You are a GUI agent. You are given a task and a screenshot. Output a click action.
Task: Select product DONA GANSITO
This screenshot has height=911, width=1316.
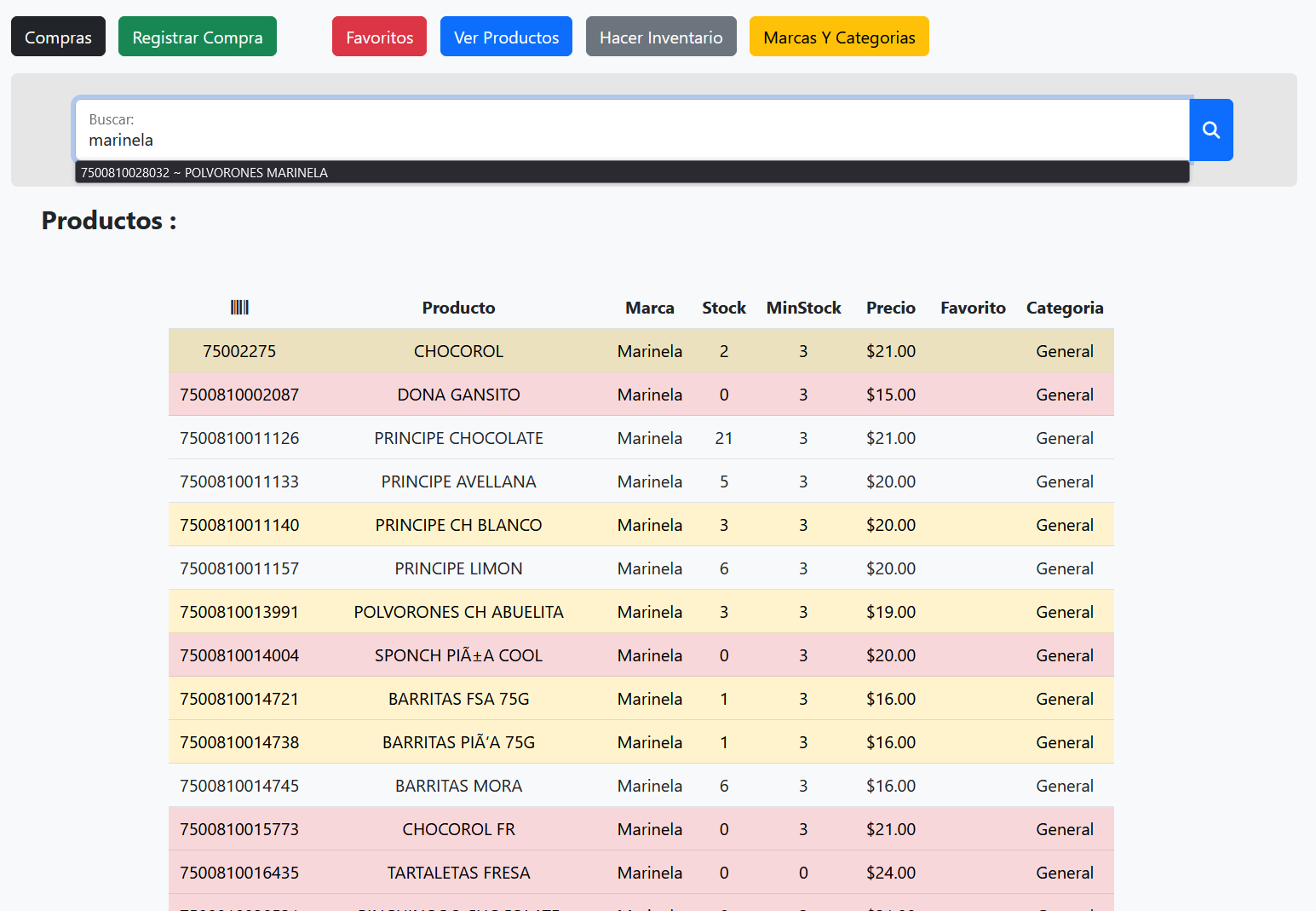pyautogui.click(x=458, y=395)
